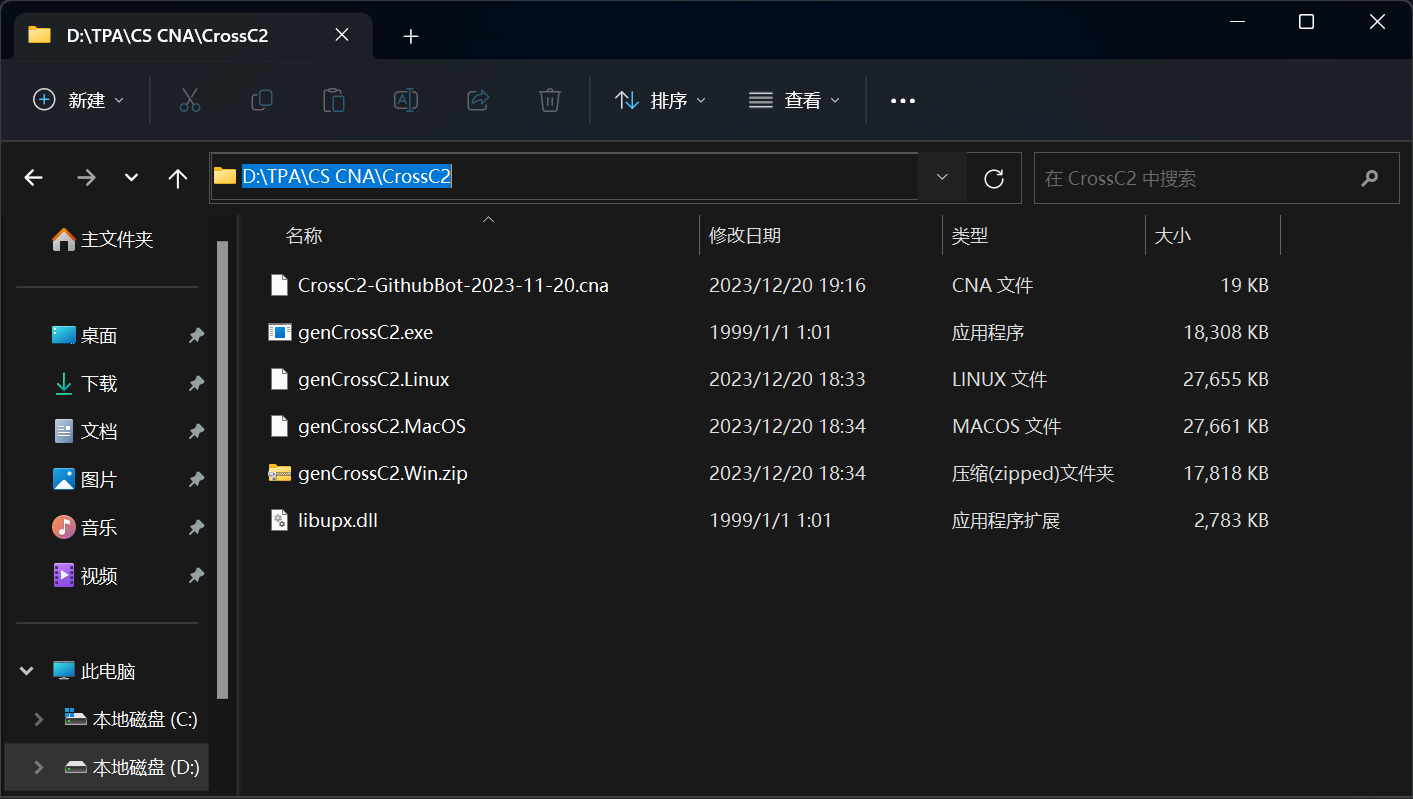Paste from clipboard using paste icon
Viewport: 1413px width, 799px height.
click(x=333, y=100)
